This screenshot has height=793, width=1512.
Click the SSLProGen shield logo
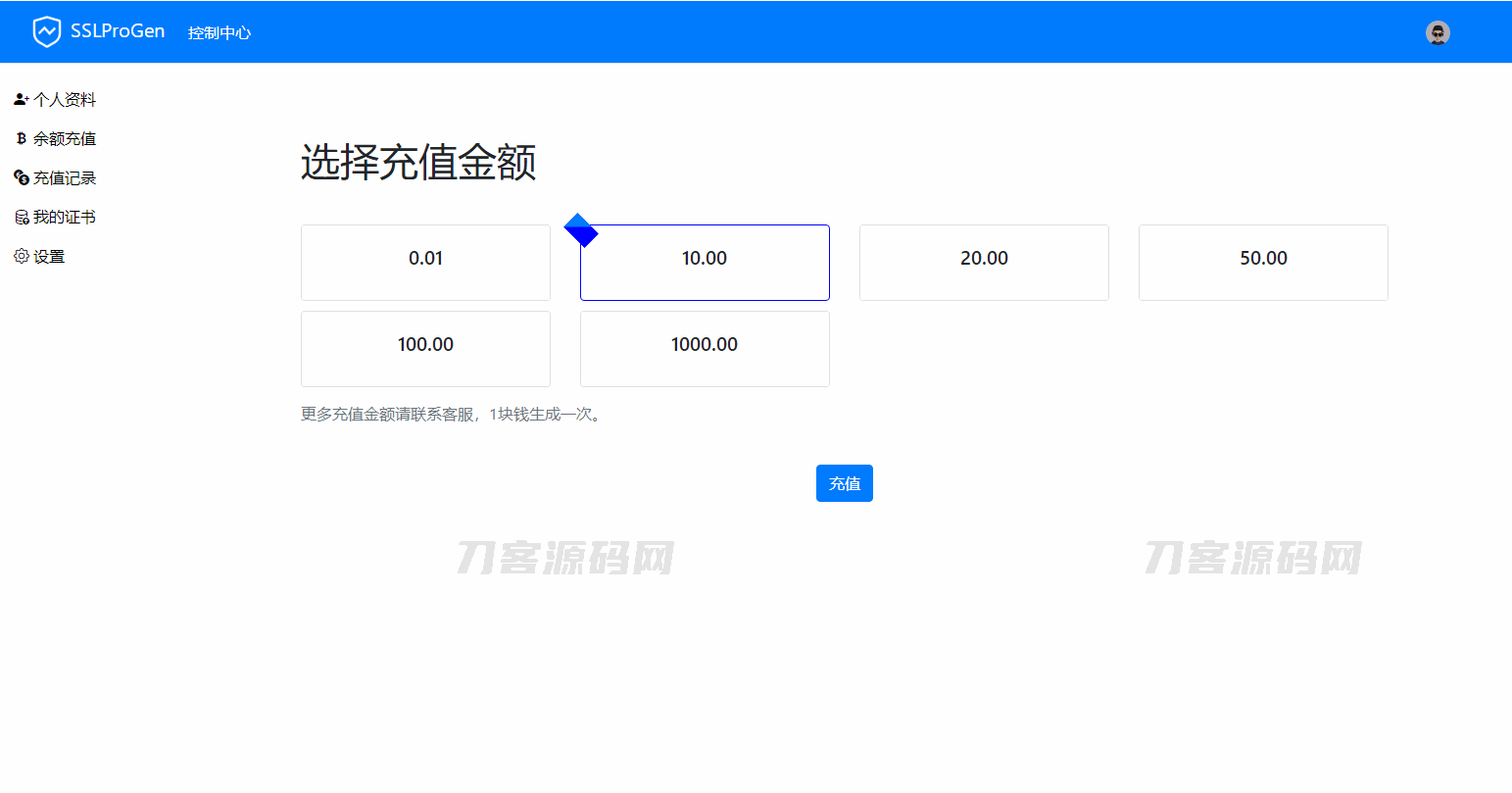(x=46, y=30)
